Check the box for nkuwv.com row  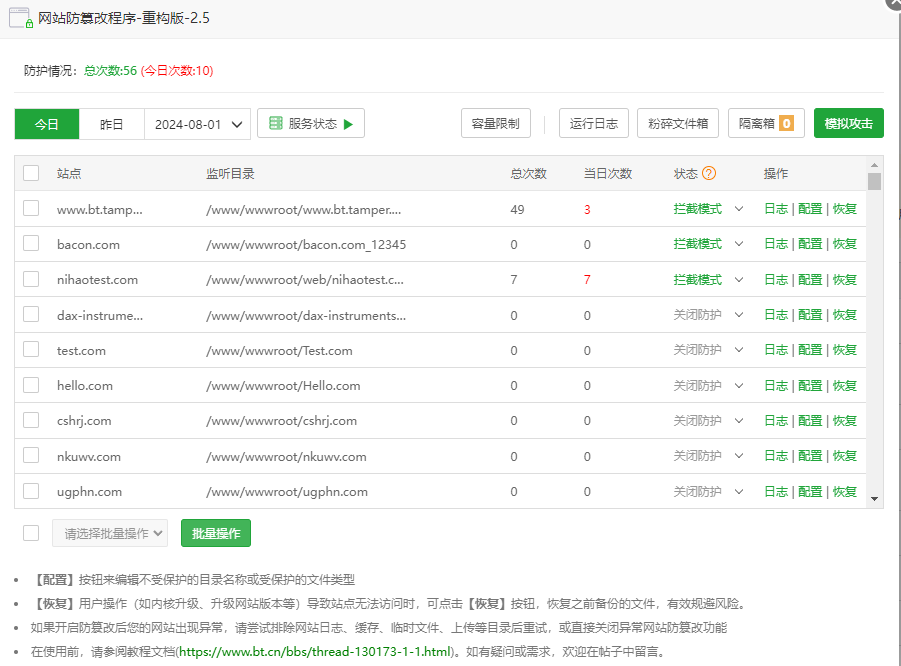click(31, 456)
